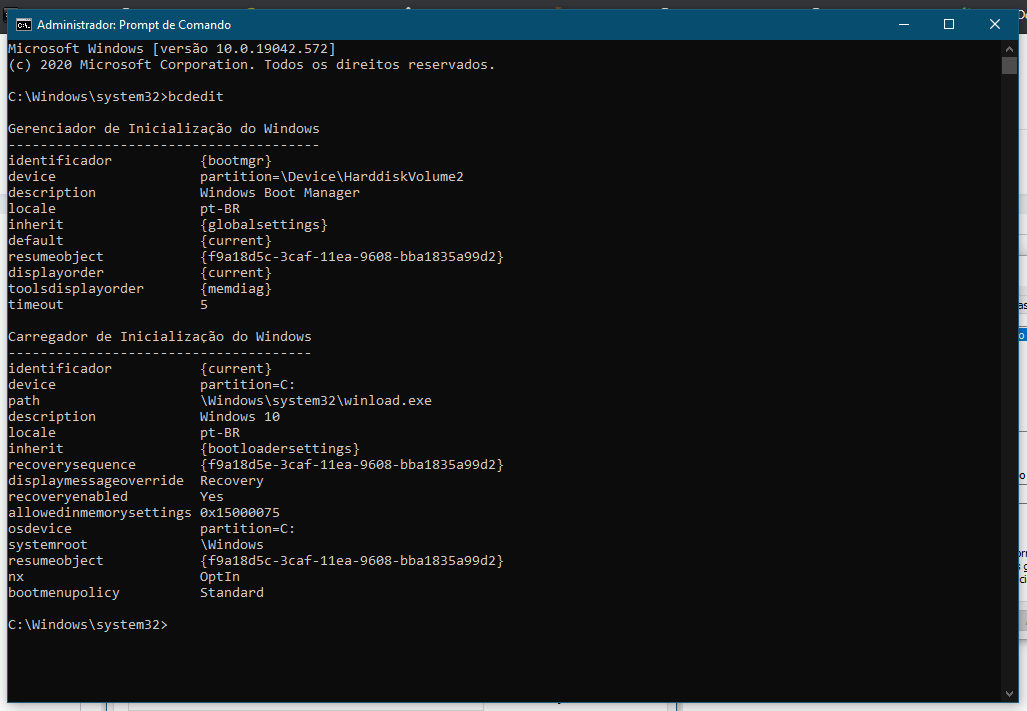The height and width of the screenshot is (711, 1027).
Task: Click the copyright line '(c) 2020 Microsoft Corporation'
Action: 252,65
